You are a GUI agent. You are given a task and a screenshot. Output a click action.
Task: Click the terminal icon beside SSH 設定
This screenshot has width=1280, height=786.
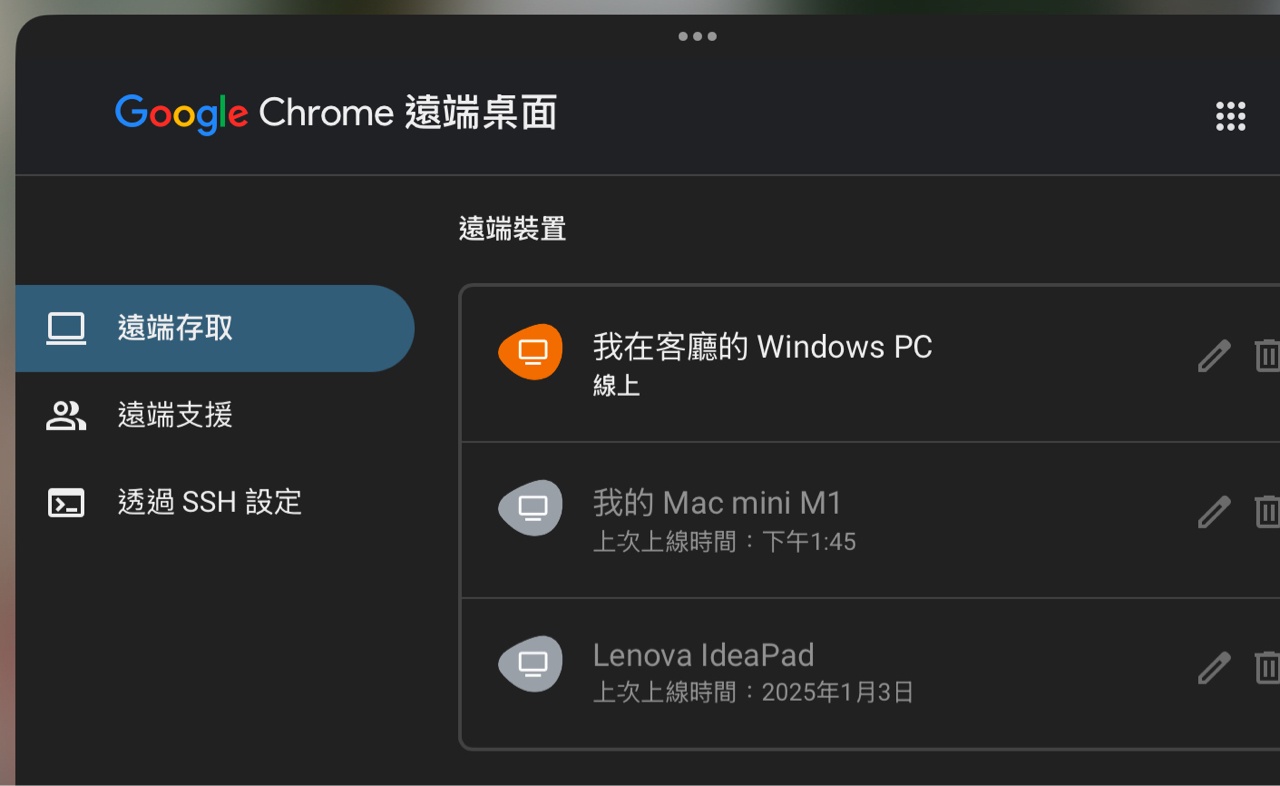pos(66,502)
